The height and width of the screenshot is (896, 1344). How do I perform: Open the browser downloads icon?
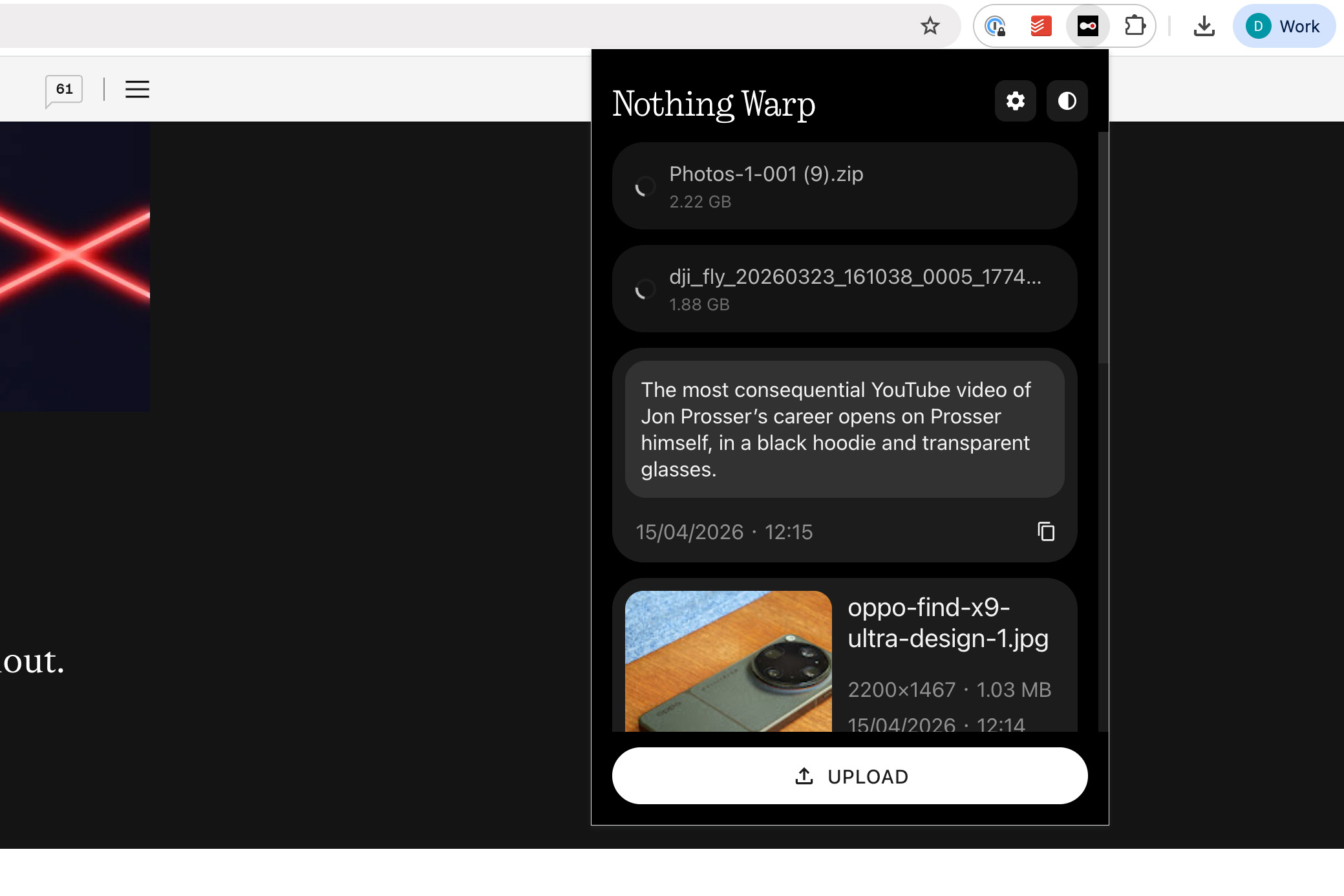[1204, 25]
